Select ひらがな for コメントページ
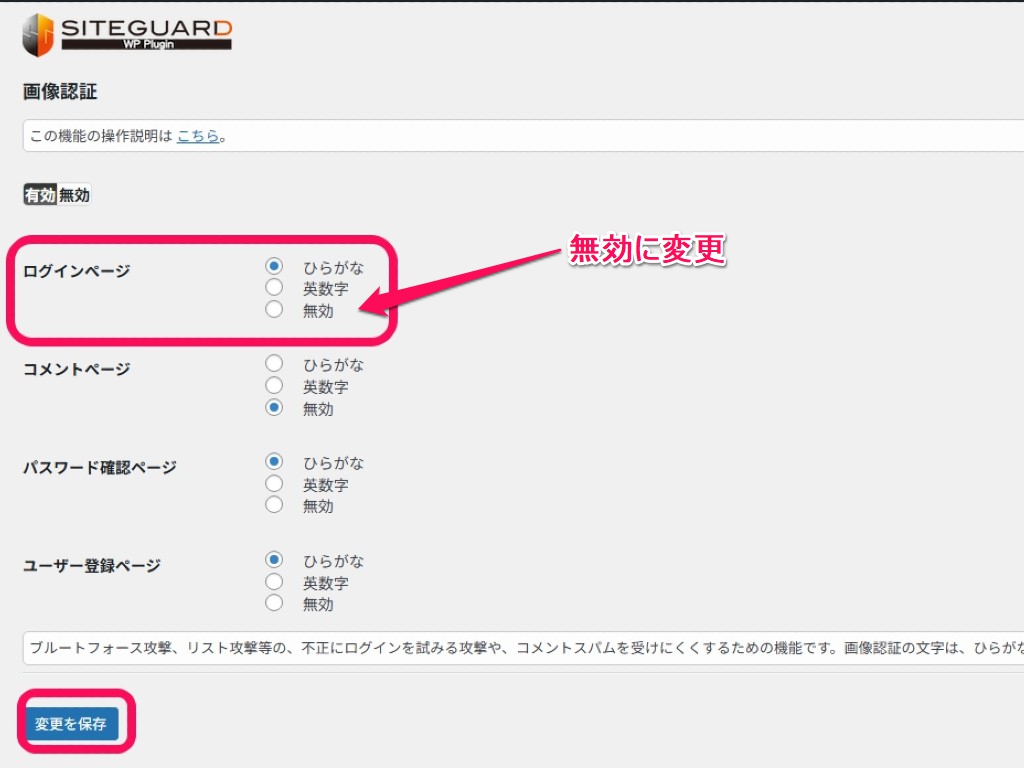1024x768 pixels. click(x=273, y=363)
